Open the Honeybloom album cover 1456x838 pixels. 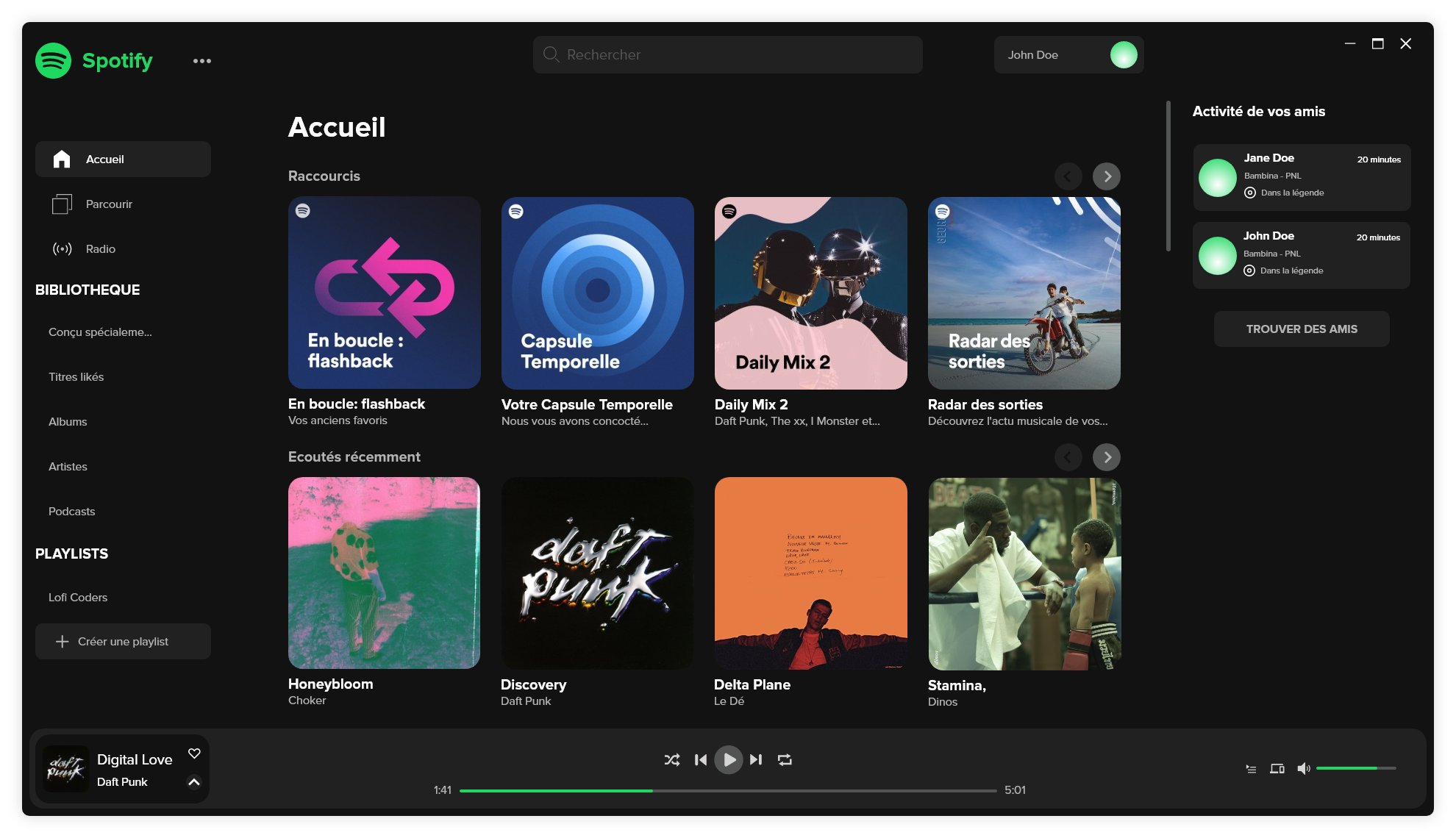[x=385, y=573]
